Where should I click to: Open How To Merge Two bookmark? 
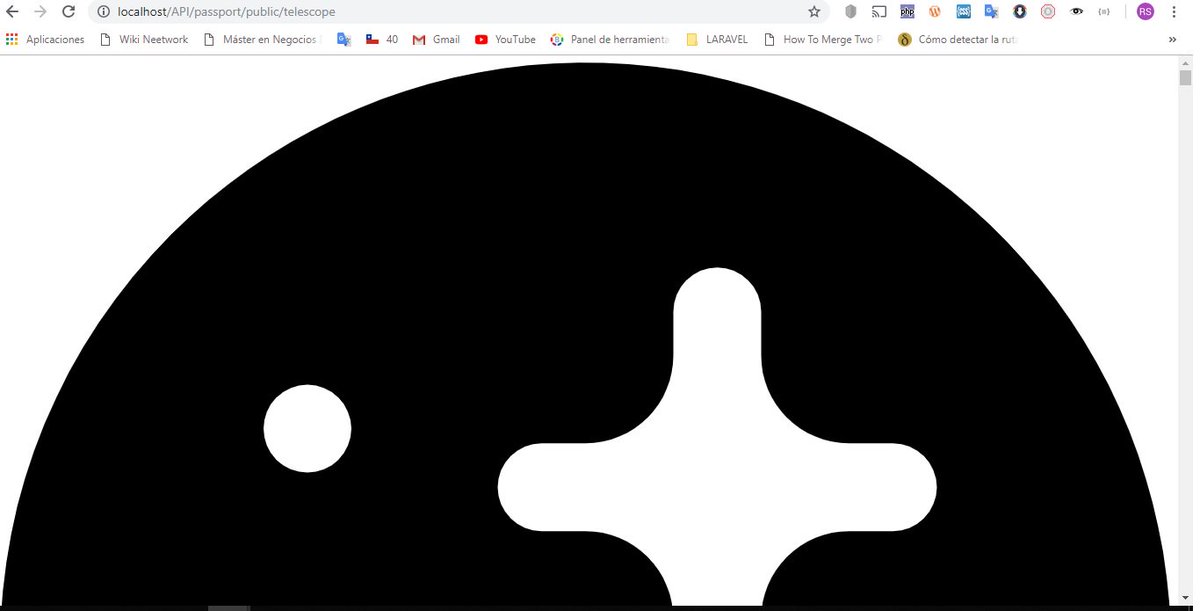coord(822,40)
